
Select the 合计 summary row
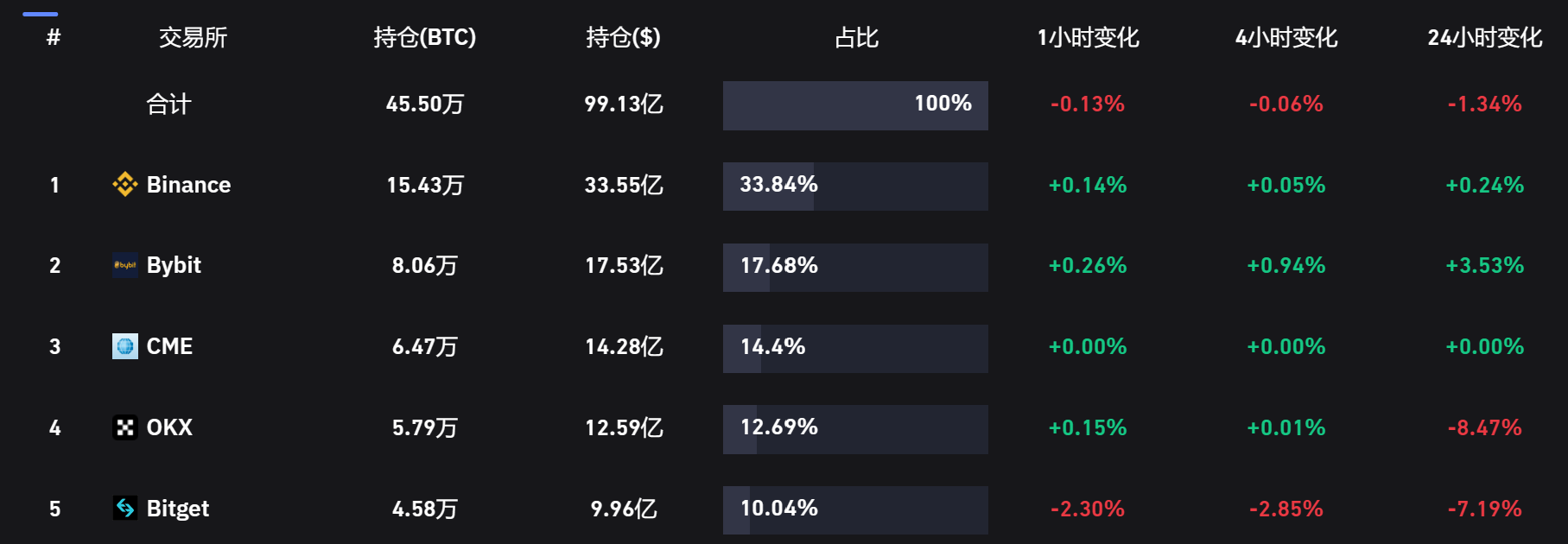pos(169,104)
